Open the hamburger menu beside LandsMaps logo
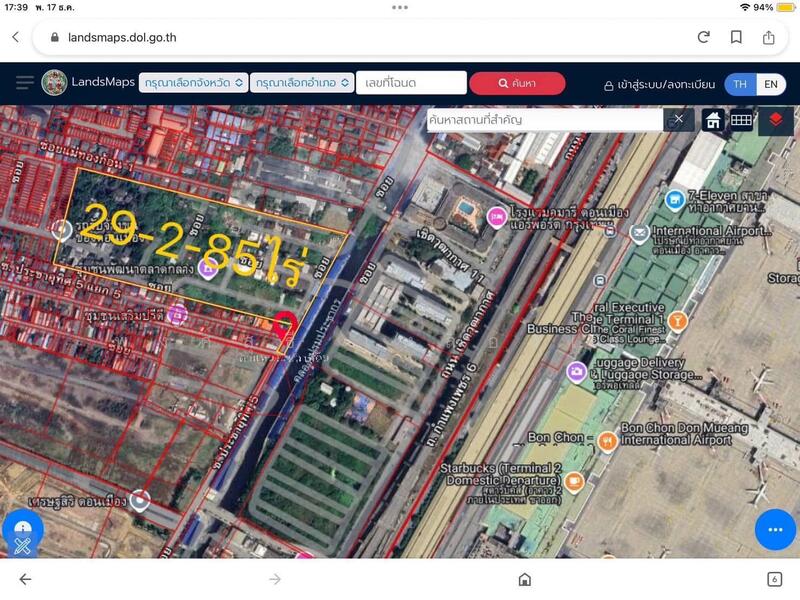Screen dimensions: 800x600 [24, 83]
